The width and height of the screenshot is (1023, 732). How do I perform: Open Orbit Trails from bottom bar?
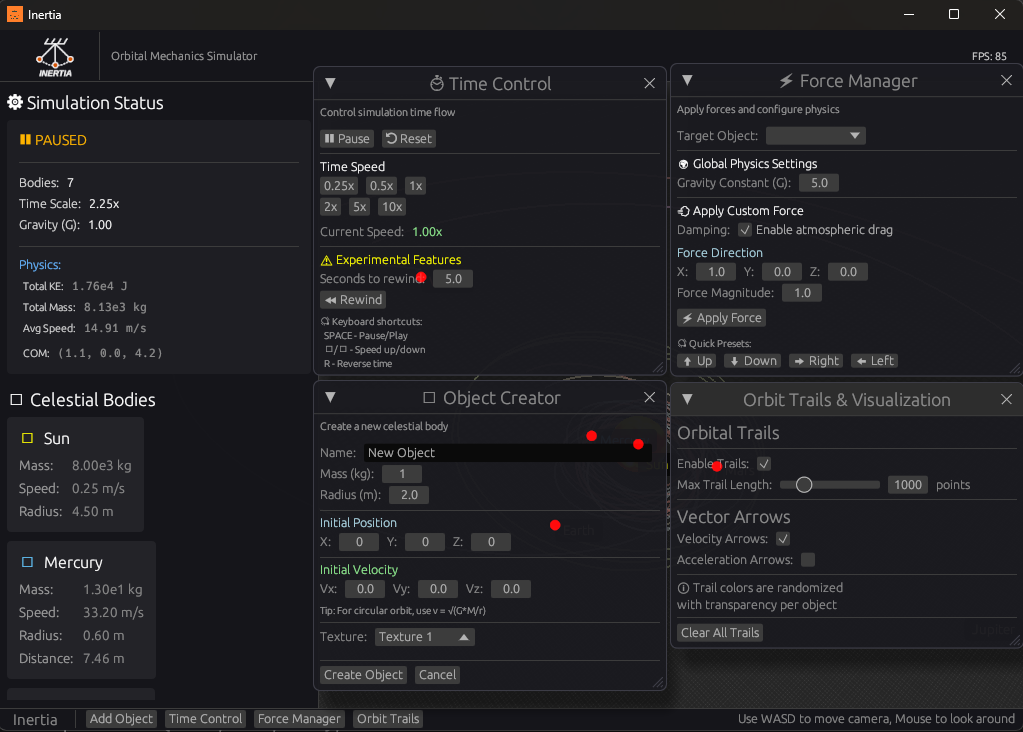point(388,719)
